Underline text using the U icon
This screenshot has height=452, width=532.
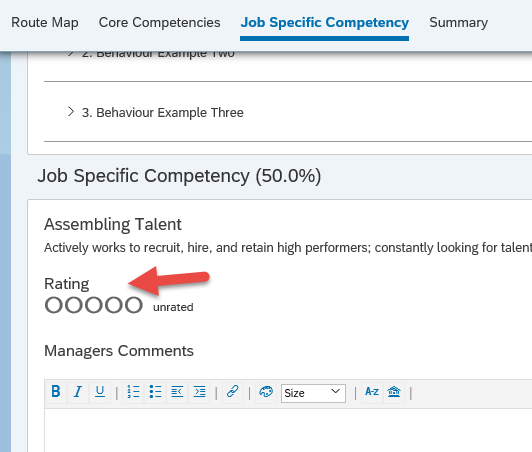tap(100, 392)
